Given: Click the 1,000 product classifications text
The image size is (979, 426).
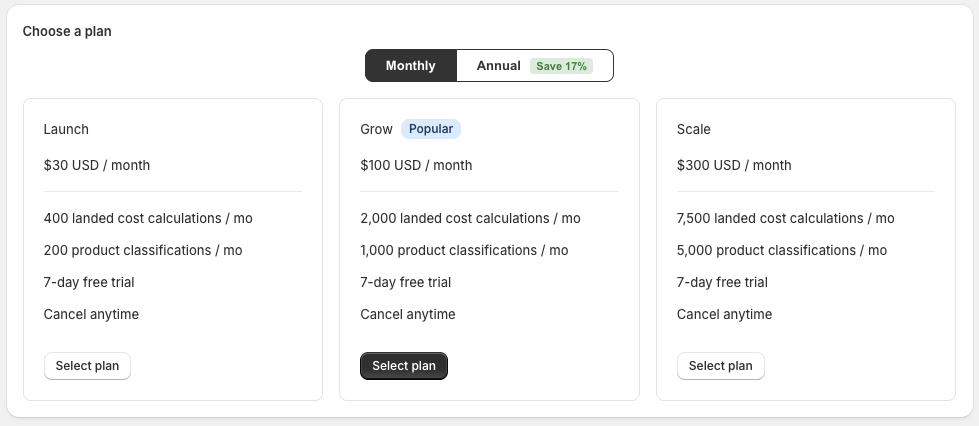Looking at the screenshot, I should [464, 250].
